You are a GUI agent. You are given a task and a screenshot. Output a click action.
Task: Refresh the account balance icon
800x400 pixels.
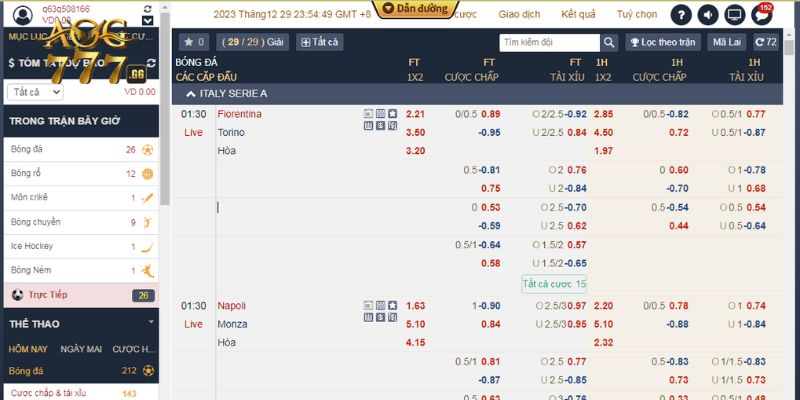point(149,7)
